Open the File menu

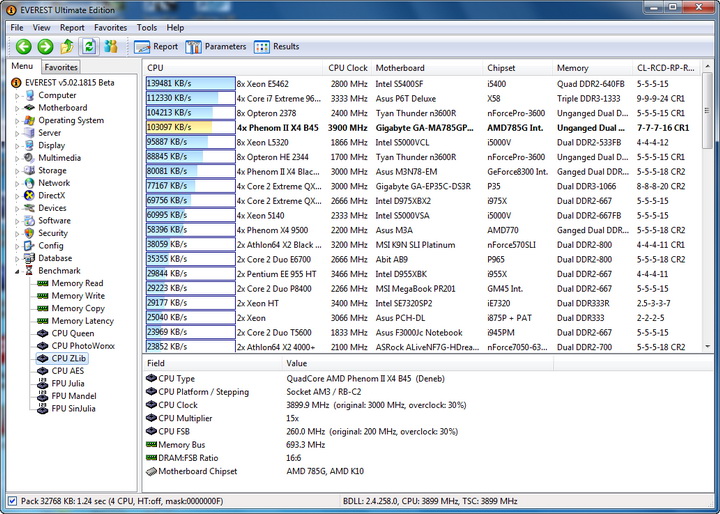[17, 28]
